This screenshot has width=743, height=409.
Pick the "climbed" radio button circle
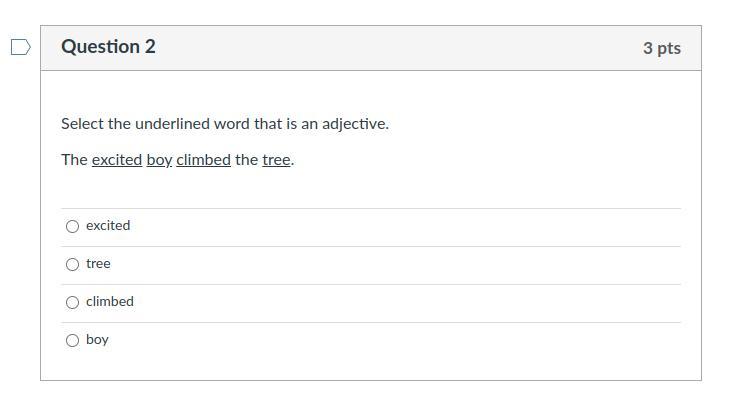tap(72, 302)
